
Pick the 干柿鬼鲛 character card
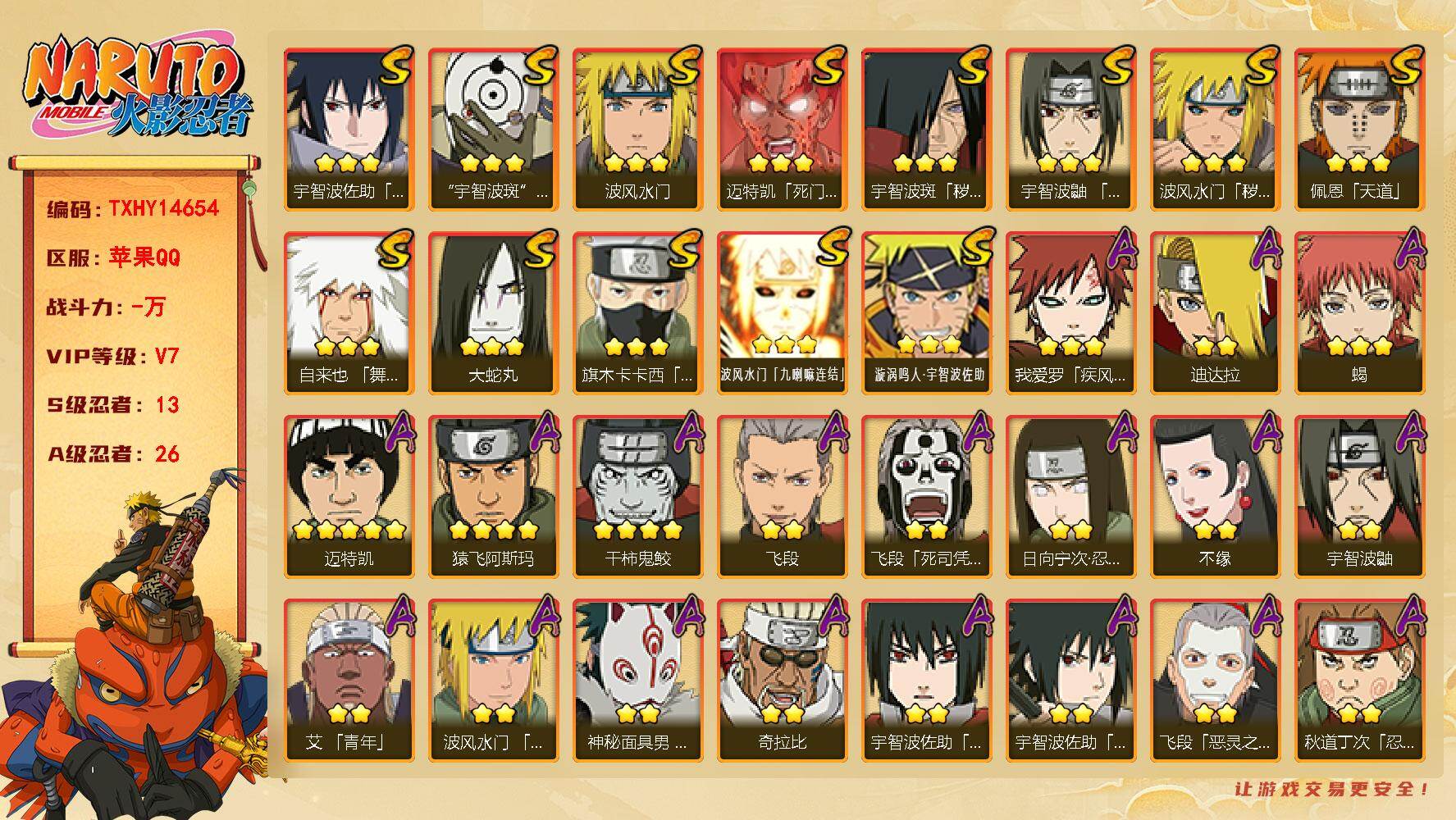637,497
